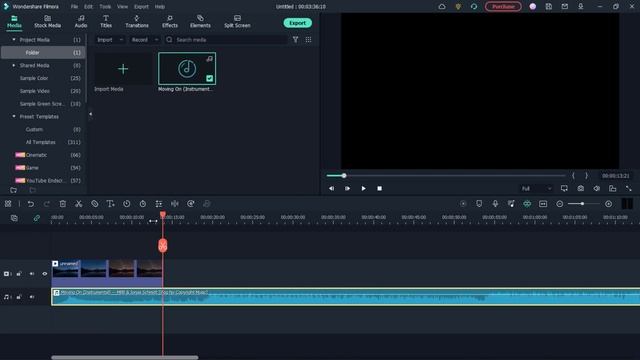Toggle the auto ripple link icon

[x=37, y=218]
